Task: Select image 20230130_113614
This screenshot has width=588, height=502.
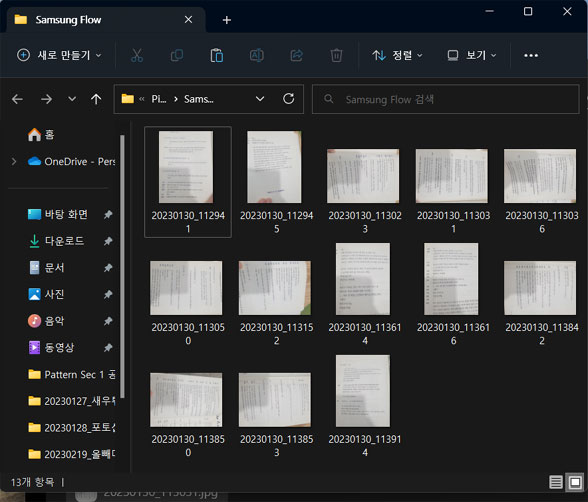Action: [365, 295]
